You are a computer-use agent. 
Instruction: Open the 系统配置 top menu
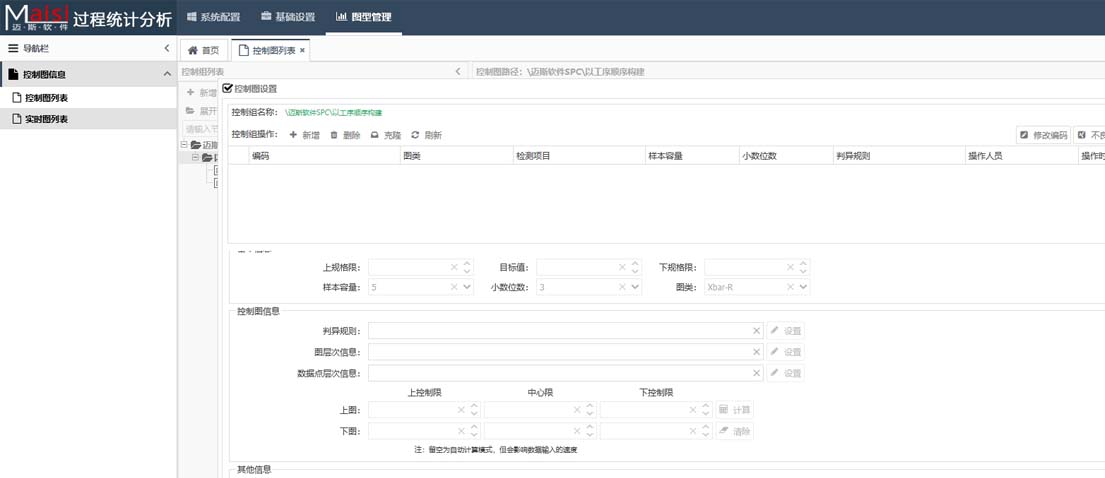[213, 17]
